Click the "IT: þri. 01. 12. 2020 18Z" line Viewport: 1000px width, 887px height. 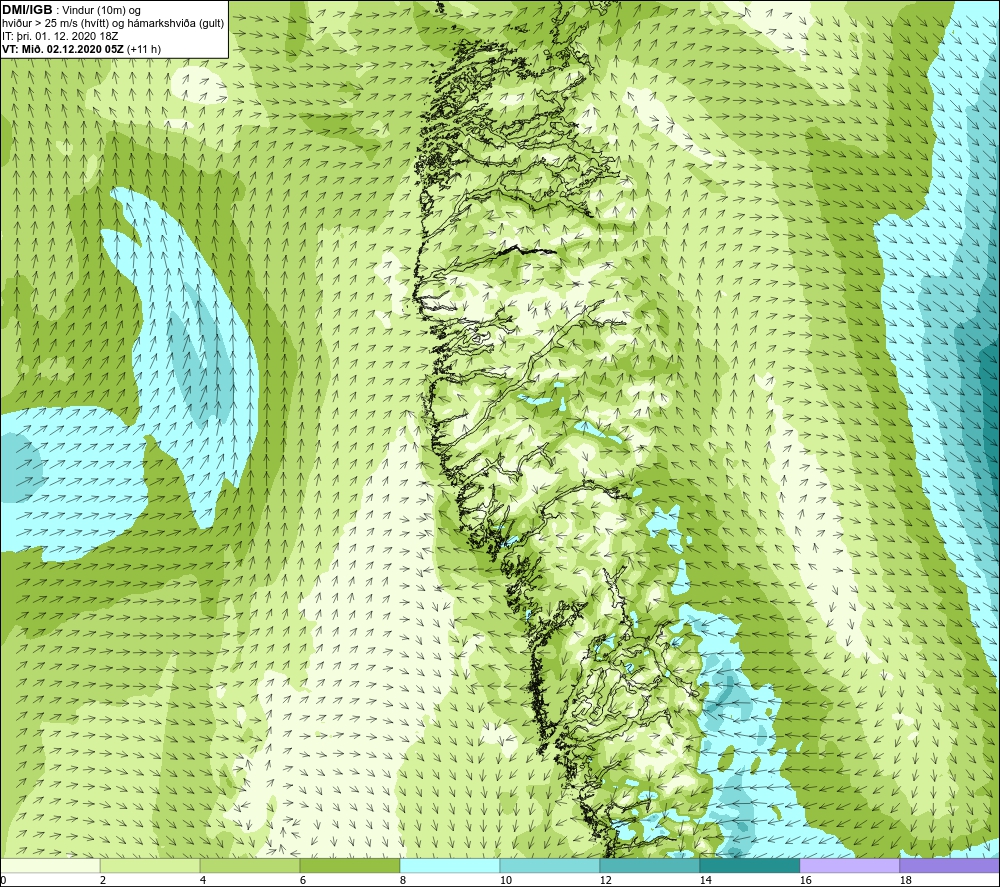[x=60, y=36]
